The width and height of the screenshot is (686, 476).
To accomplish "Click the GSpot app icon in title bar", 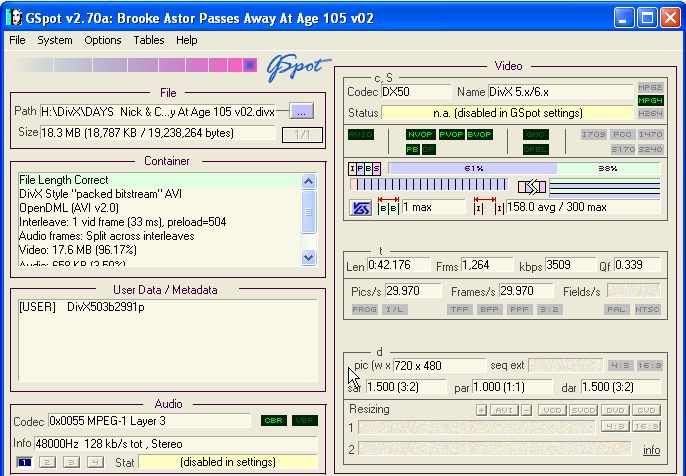I will [14, 18].
